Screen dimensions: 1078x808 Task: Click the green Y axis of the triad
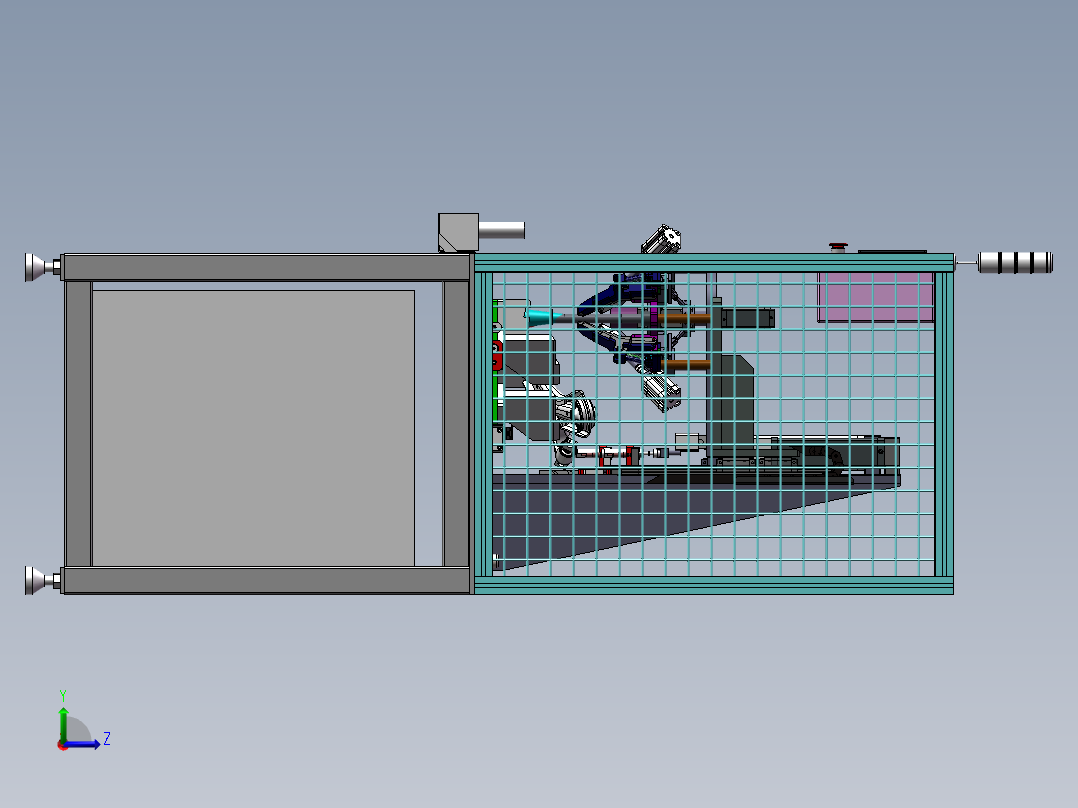pyautogui.click(x=63, y=723)
